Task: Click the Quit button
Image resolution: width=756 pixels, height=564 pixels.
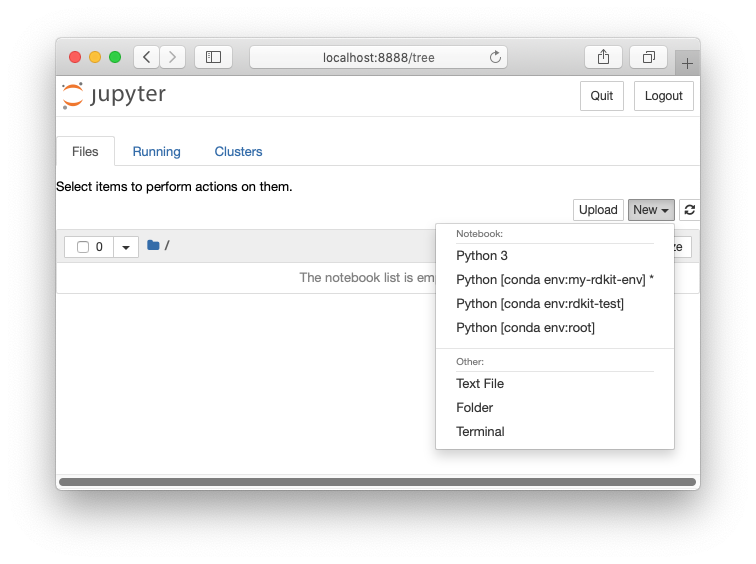Action: 602,96
